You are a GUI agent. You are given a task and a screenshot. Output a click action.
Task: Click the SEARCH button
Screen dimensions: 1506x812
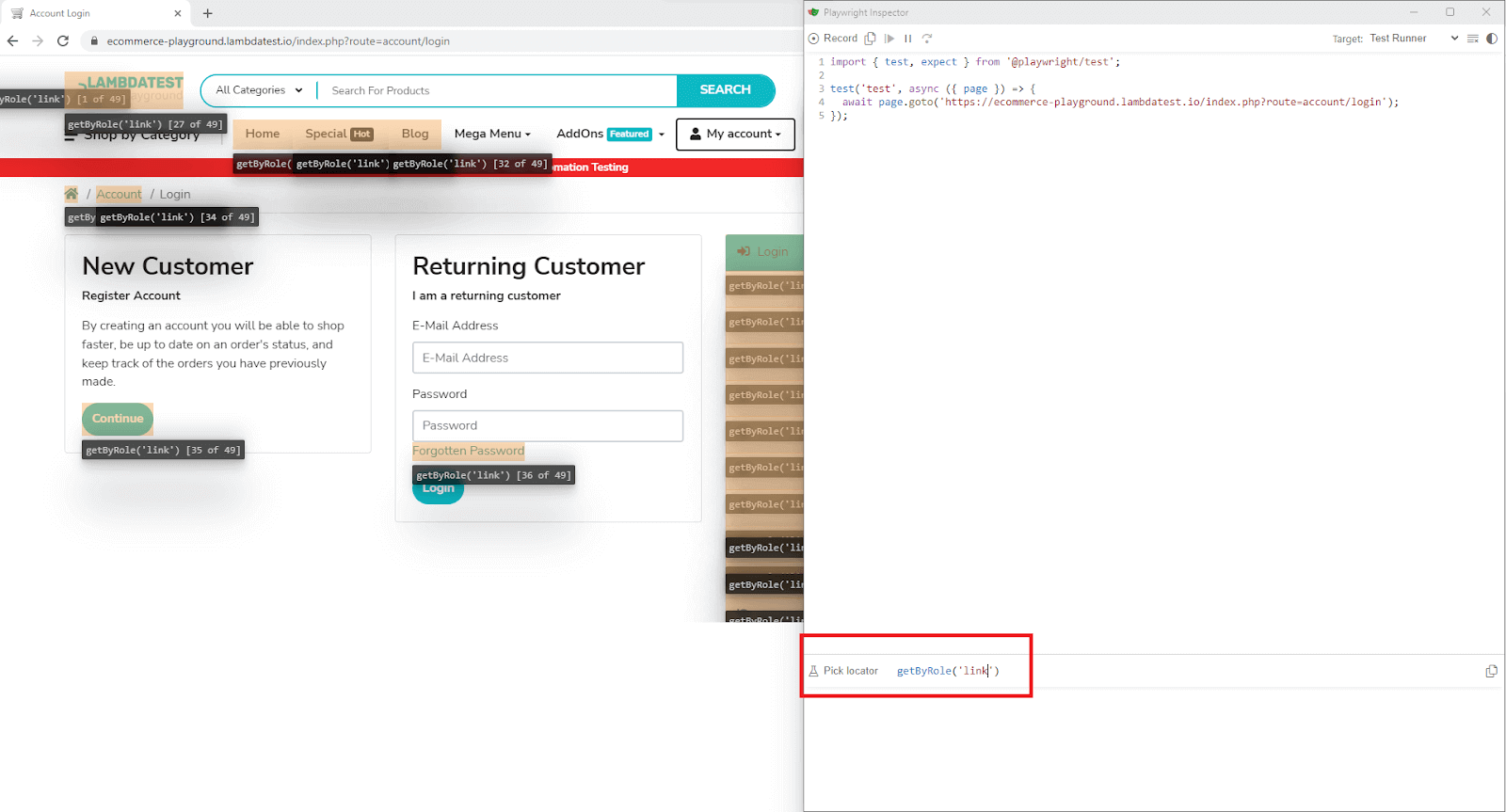(x=726, y=89)
